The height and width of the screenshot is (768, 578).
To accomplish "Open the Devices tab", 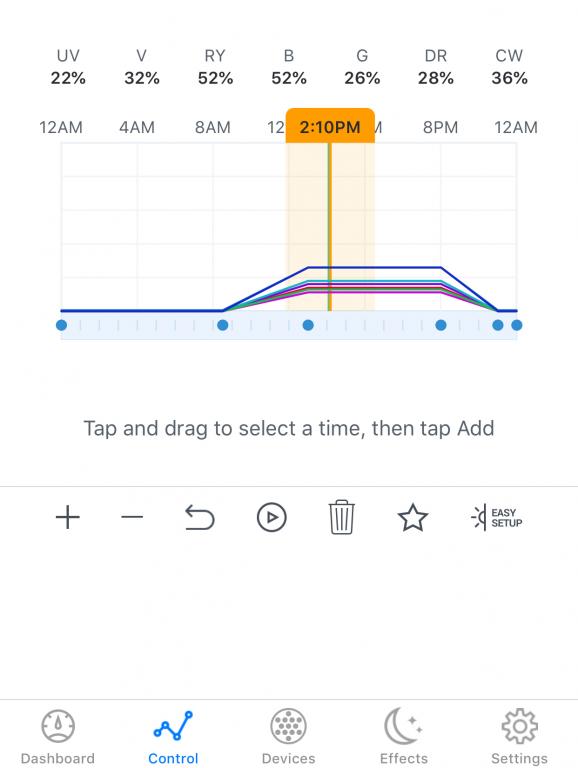I will [x=289, y=737].
